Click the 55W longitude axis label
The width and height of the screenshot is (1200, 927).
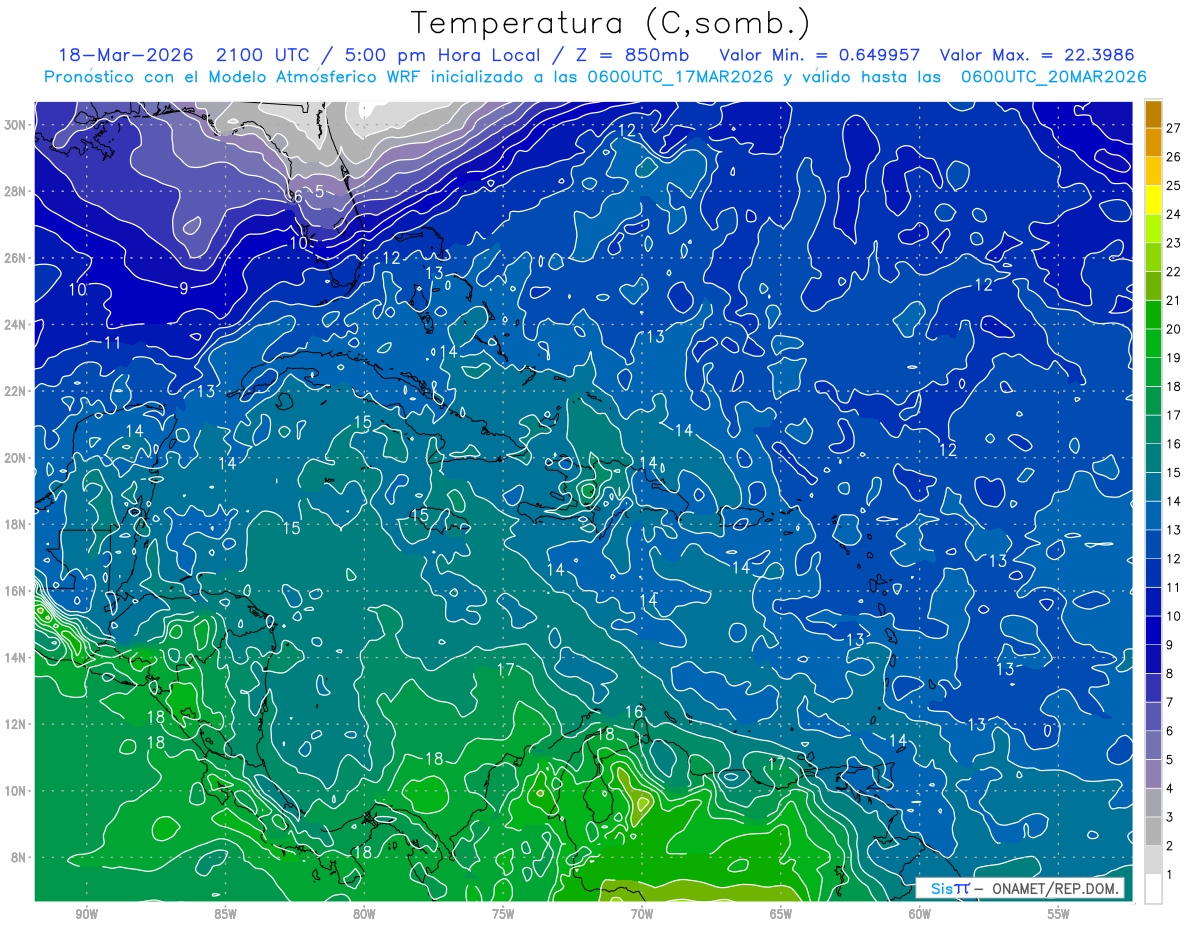1059,914
